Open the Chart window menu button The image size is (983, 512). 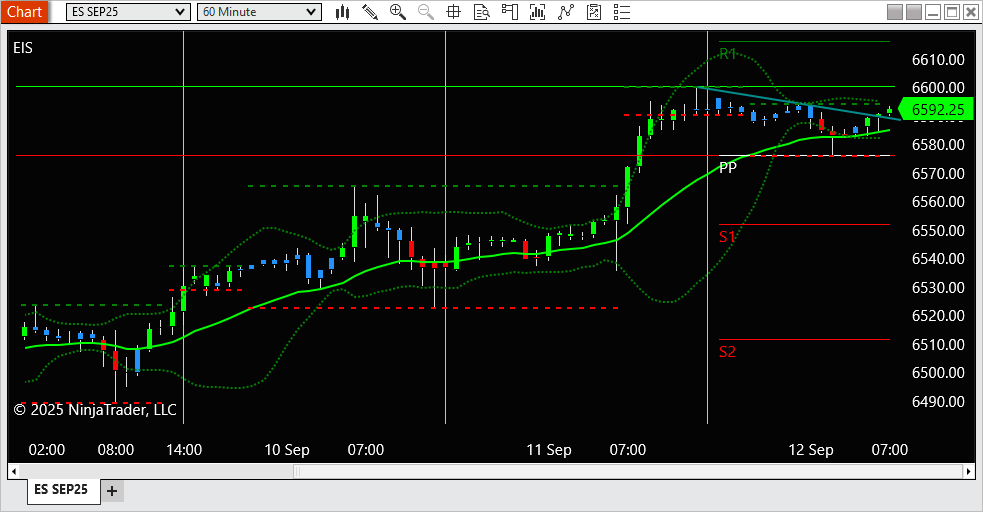(24, 11)
